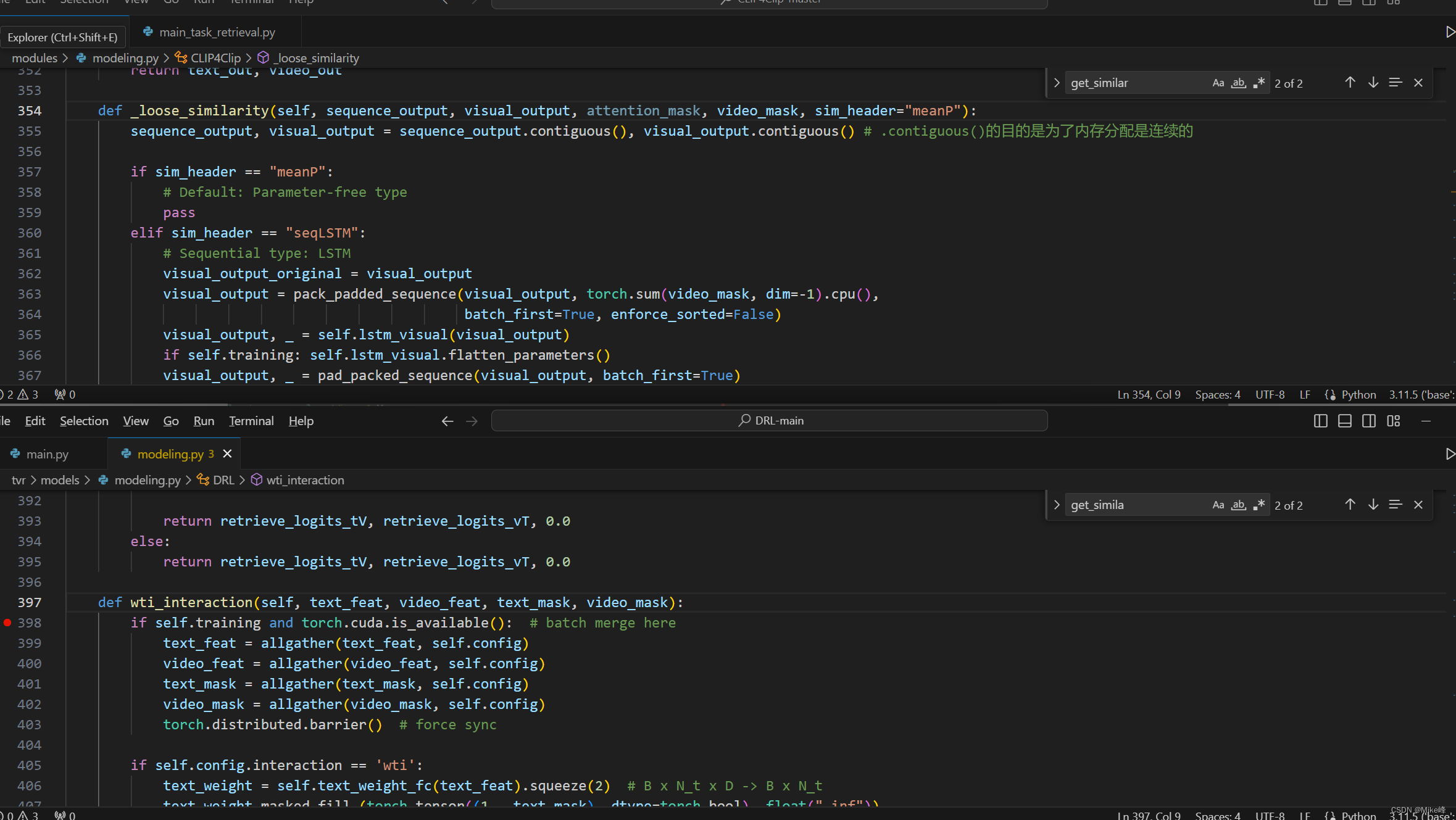Expand the _loose_similarity breadcrumb item
Image resolution: width=1456 pixels, height=820 pixels.
pos(317,57)
